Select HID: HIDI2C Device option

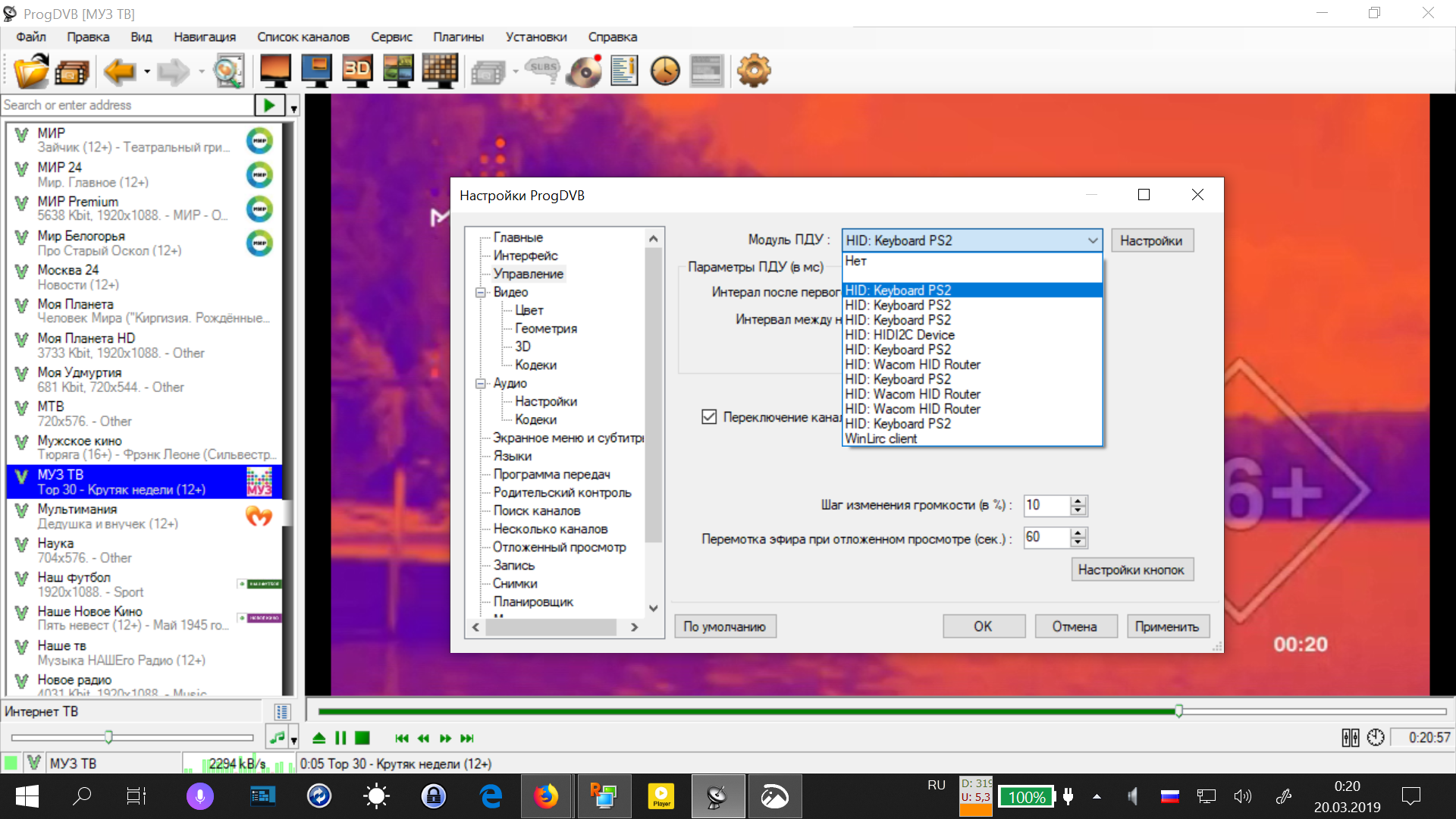(x=972, y=335)
